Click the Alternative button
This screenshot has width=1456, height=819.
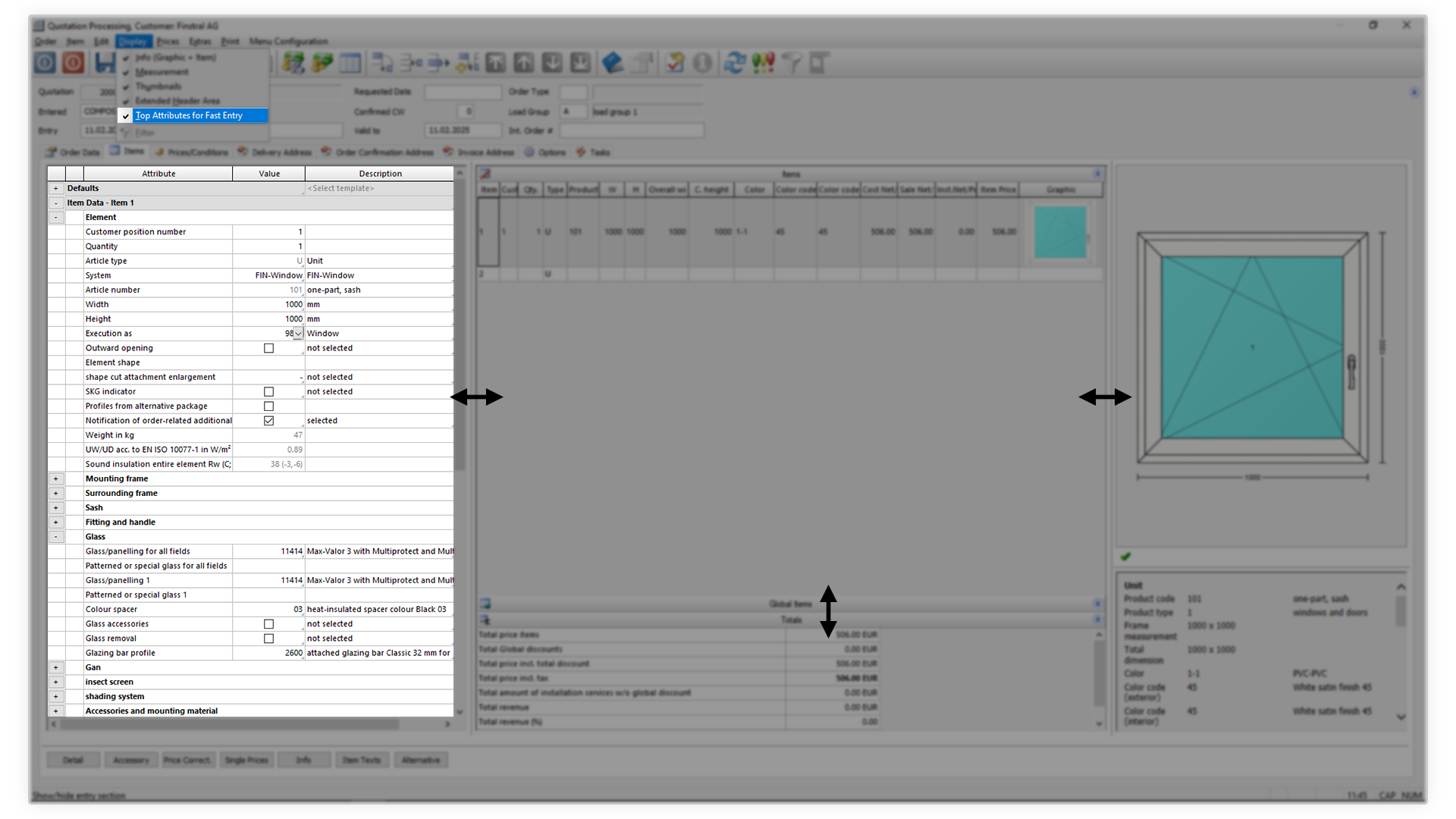[x=421, y=760]
